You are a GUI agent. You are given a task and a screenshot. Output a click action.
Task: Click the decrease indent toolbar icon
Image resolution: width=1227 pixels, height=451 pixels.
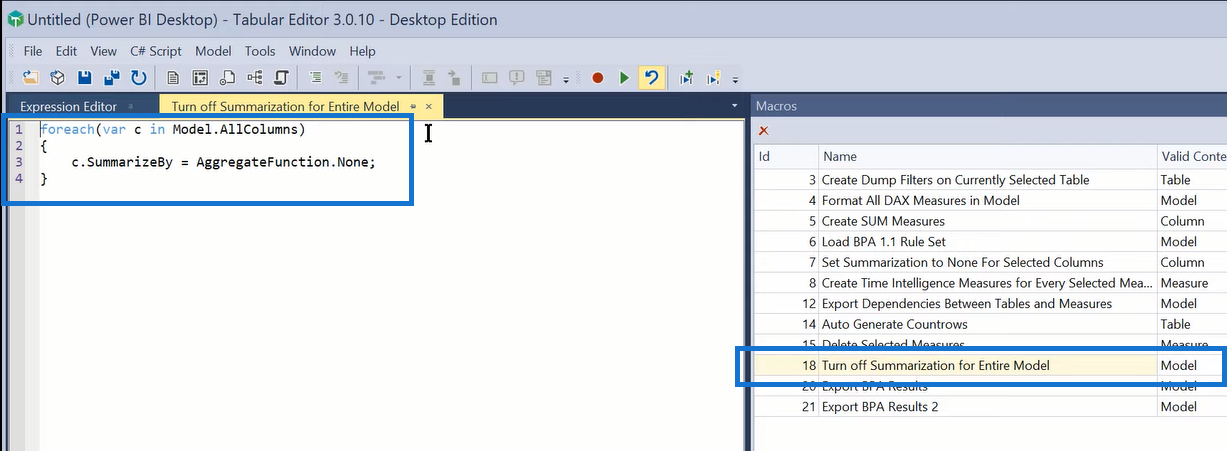click(342, 77)
